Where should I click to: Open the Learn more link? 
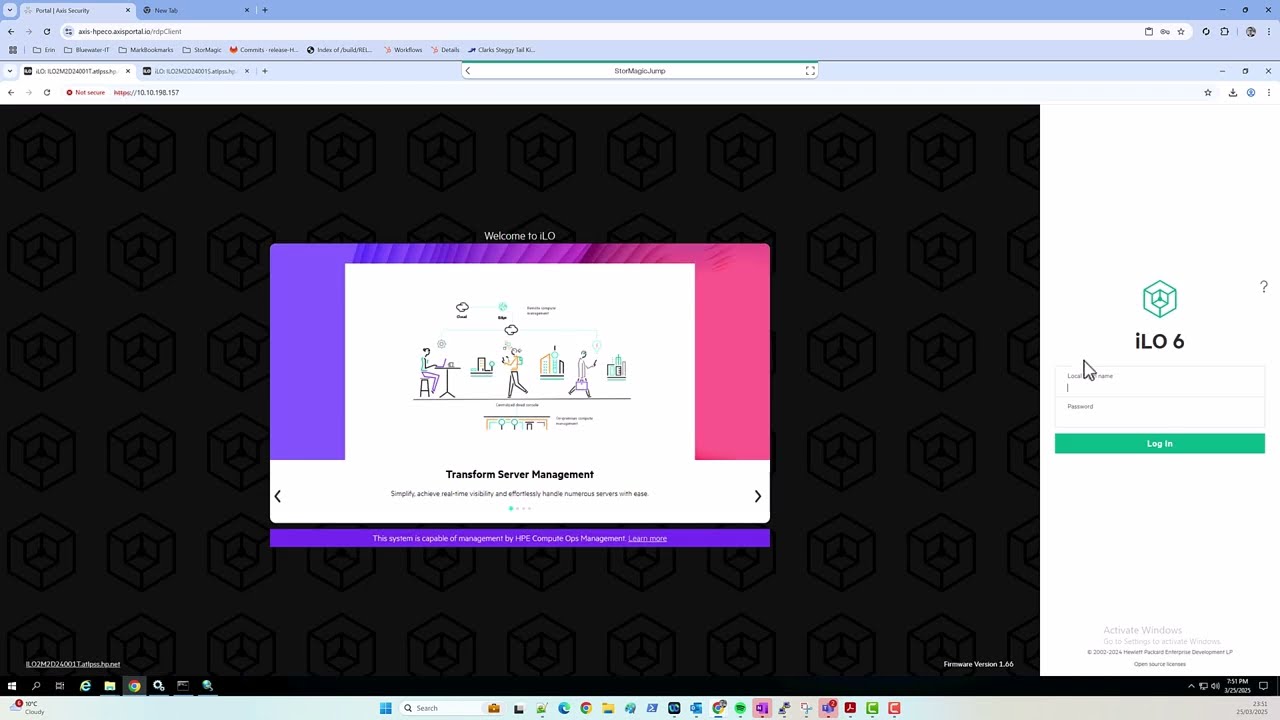[x=647, y=539]
